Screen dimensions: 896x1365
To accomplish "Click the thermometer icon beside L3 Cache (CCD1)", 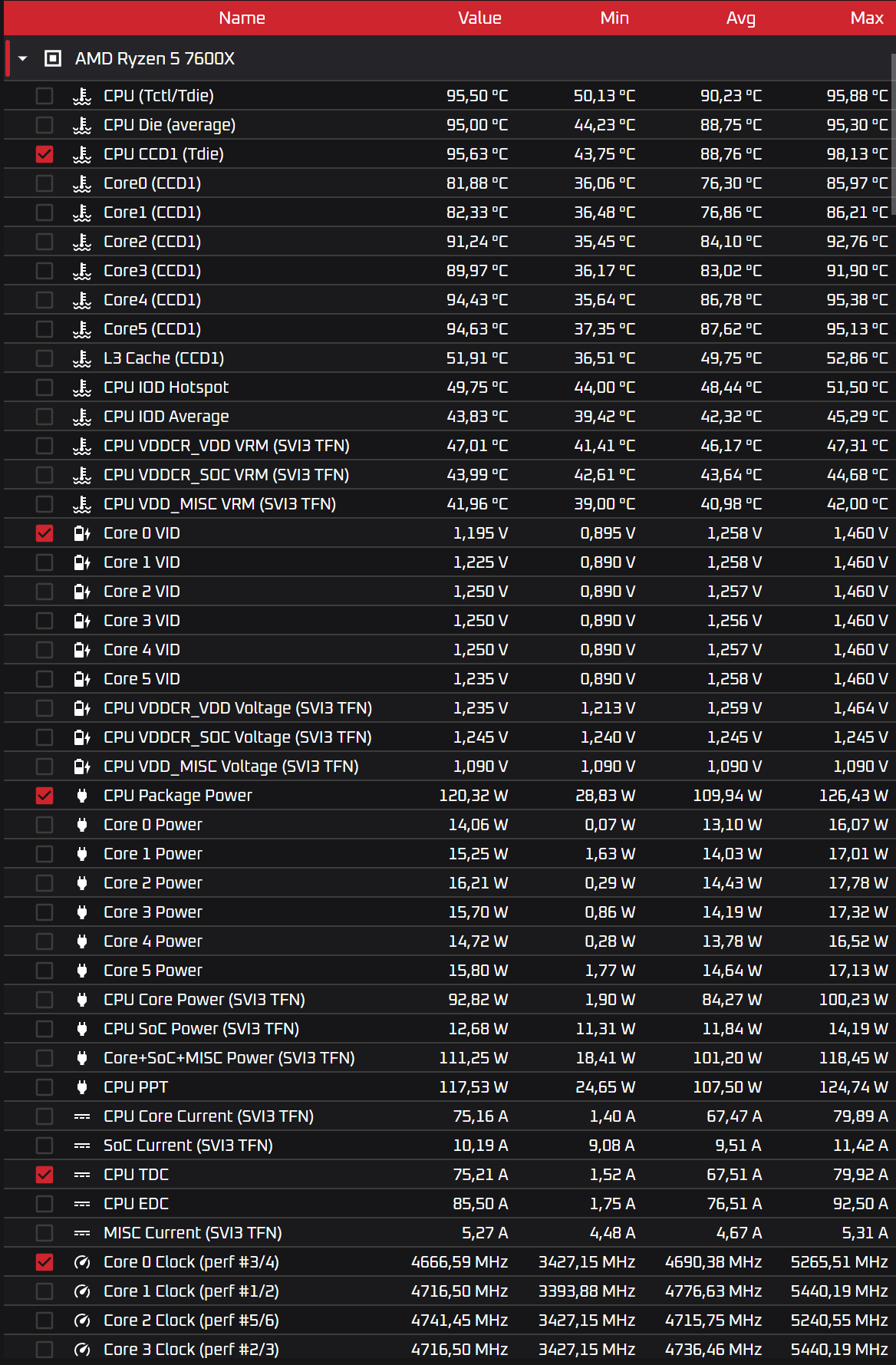I will [82, 358].
